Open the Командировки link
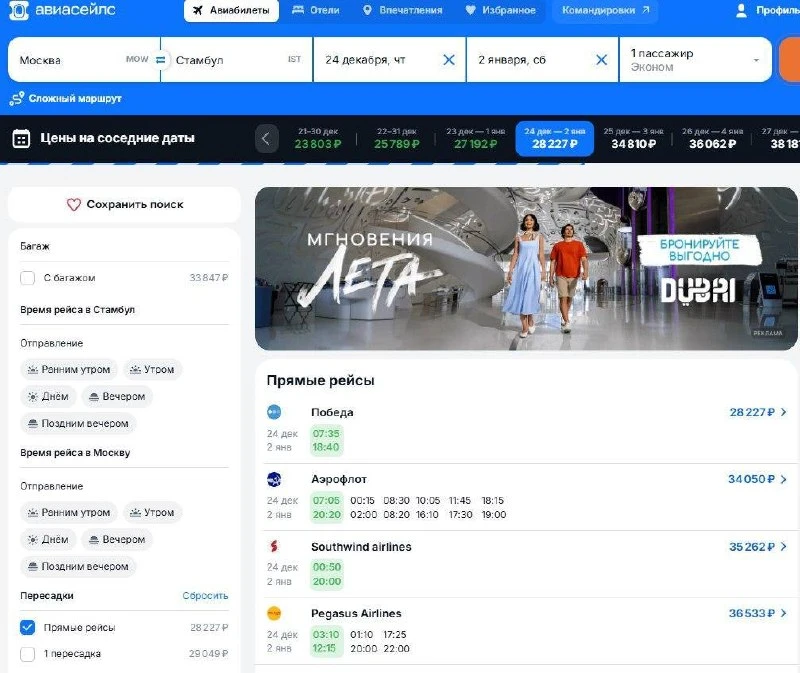800x673 pixels. pyautogui.click(x=605, y=10)
